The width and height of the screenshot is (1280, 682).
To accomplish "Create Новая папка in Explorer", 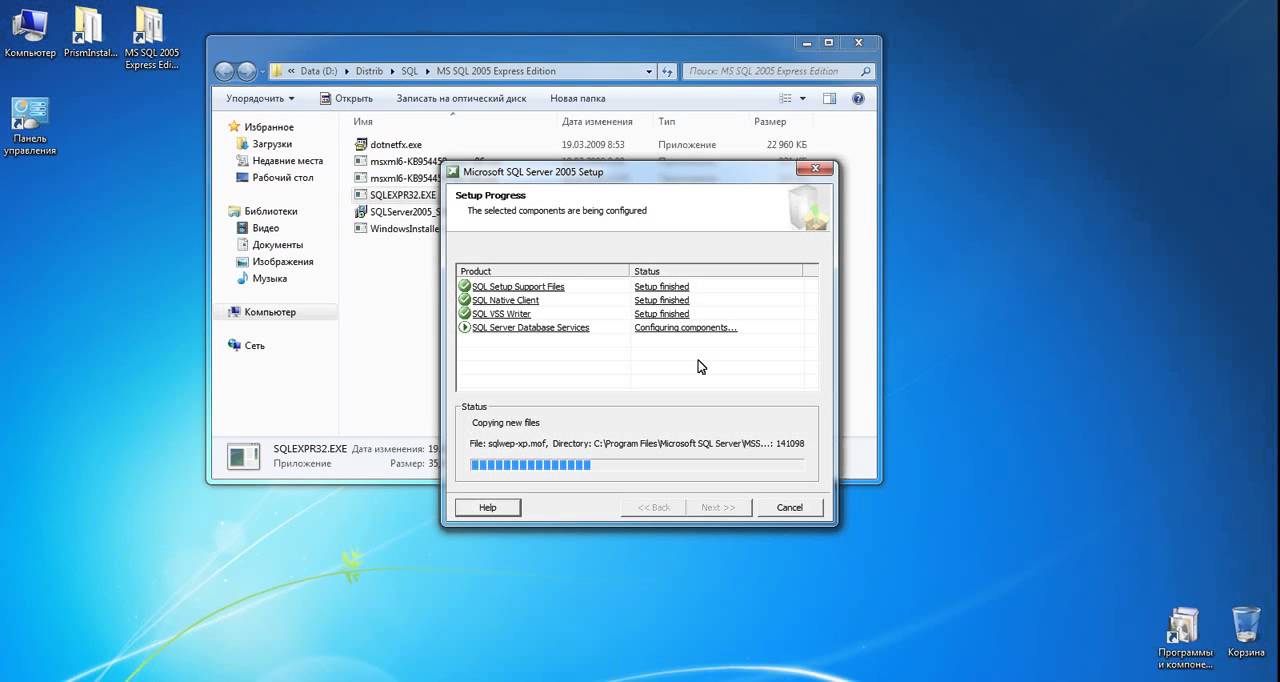I will pyautogui.click(x=577, y=99).
